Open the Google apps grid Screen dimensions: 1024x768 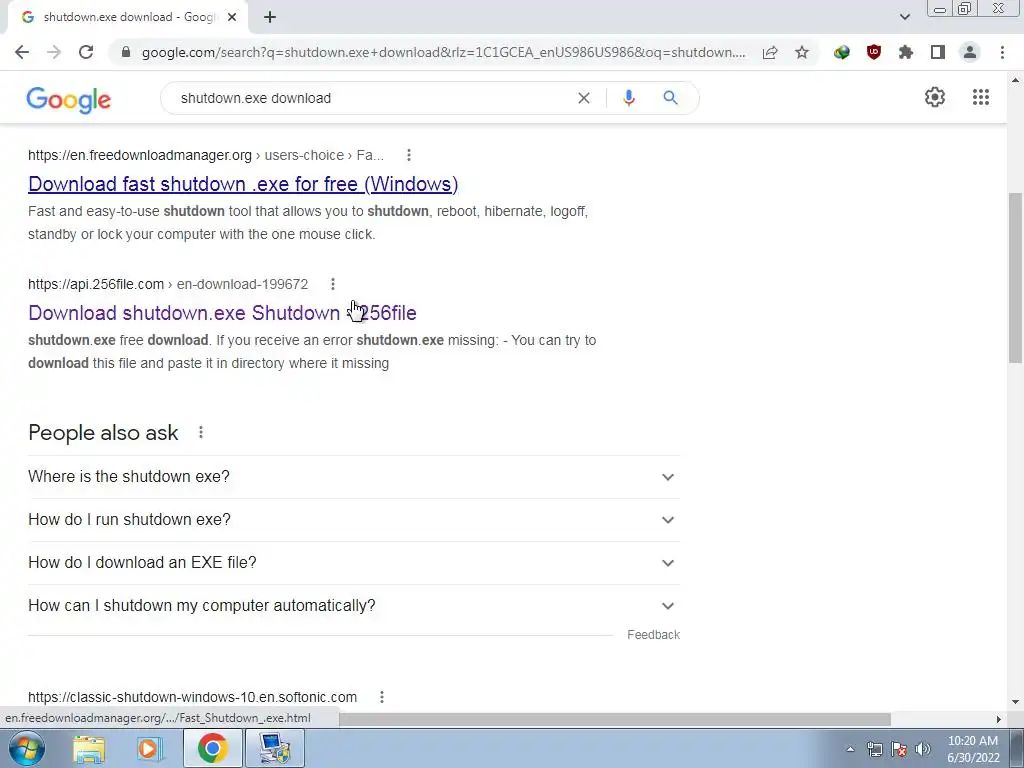click(x=981, y=97)
